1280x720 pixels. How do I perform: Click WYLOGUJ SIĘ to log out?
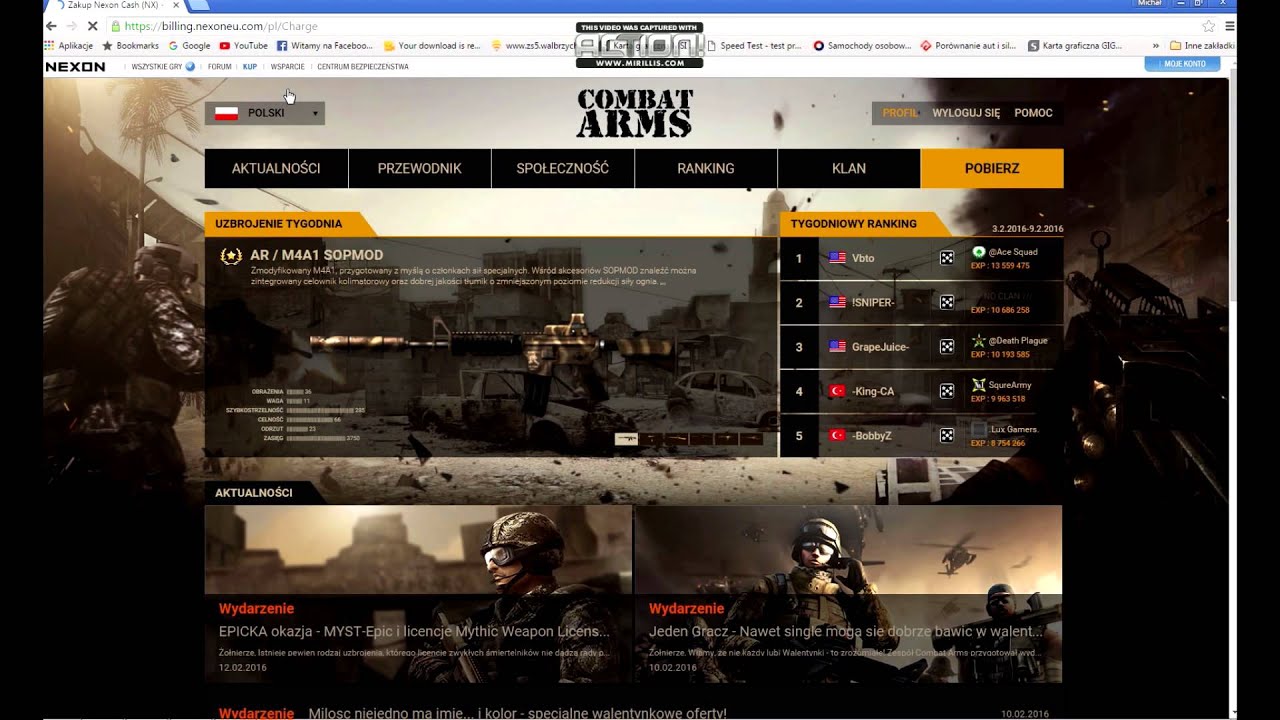(x=966, y=113)
